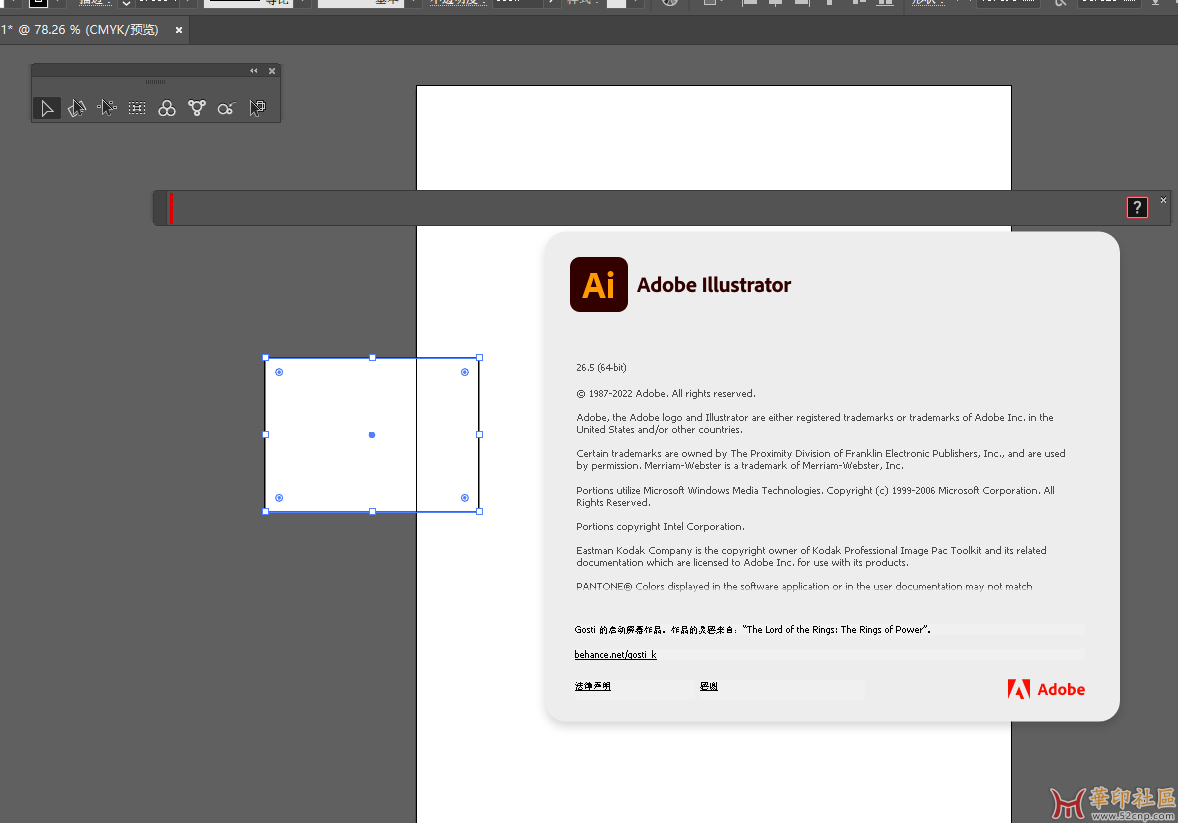Click the Adobe Illustrator title text
The width and height of the screenshot is (1178, 823).
coord(714,285)
